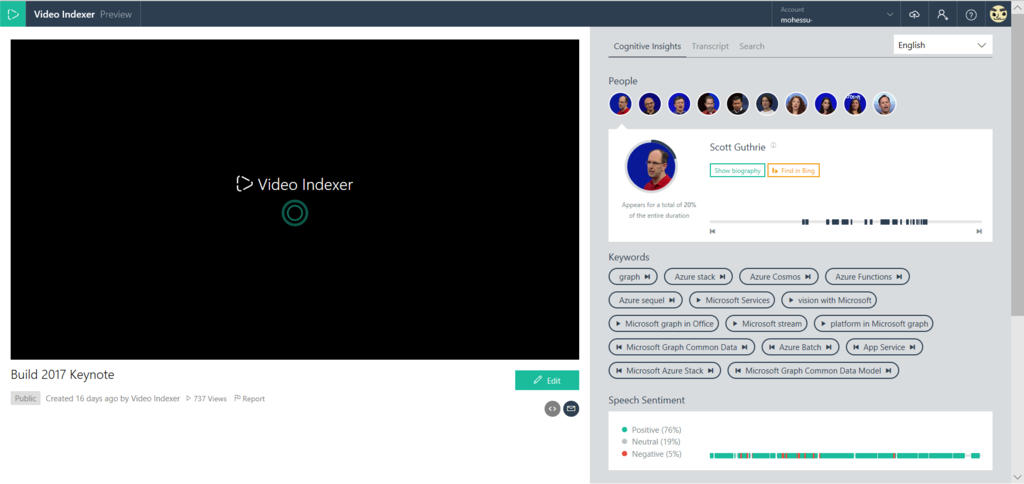Viewport: 1024px width, 484px height.
Task: Click the Neutral (19%) sentiment entry
Action: tap(651, 442)
